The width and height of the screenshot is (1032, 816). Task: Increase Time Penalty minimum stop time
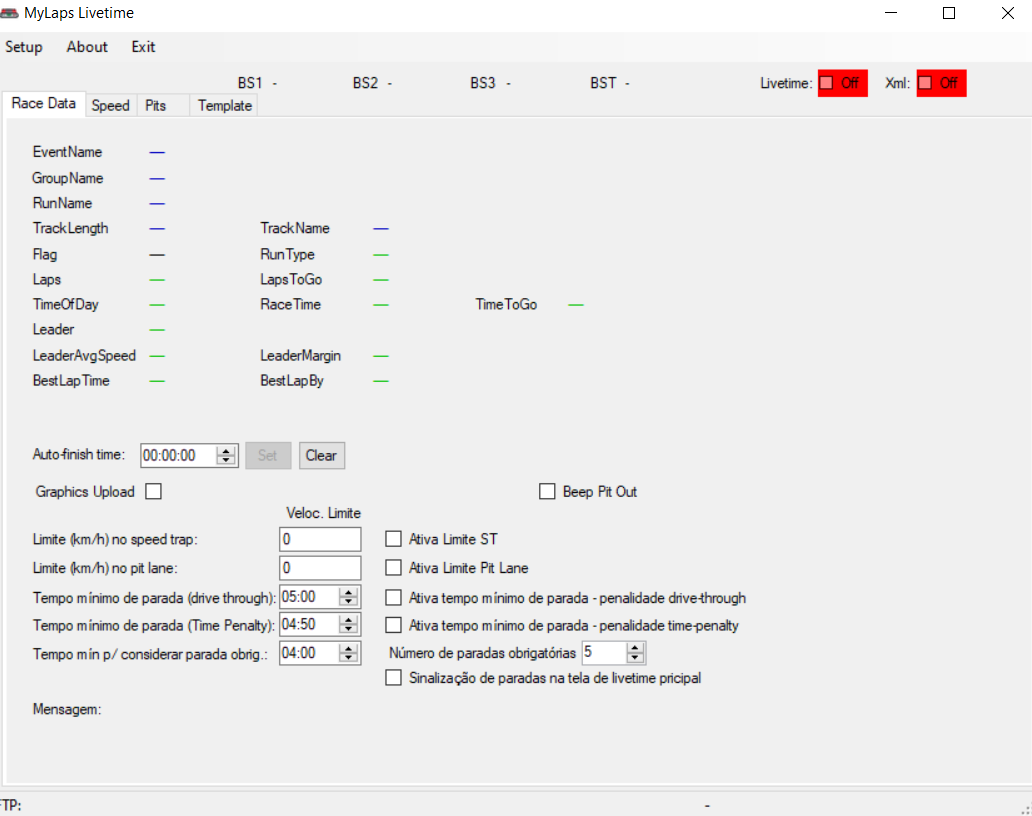point(349,620)
